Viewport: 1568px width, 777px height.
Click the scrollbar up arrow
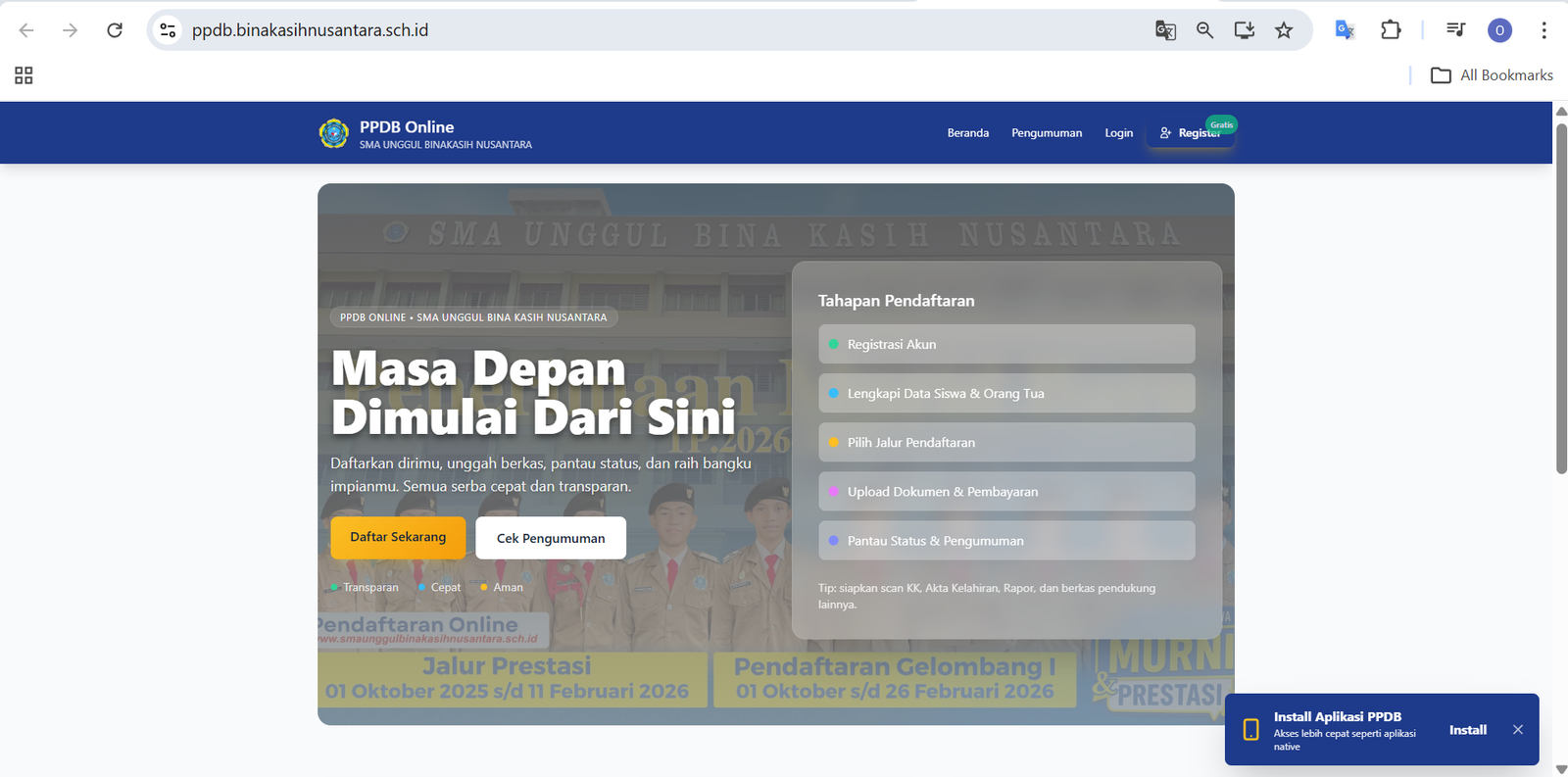(1561, 111)
